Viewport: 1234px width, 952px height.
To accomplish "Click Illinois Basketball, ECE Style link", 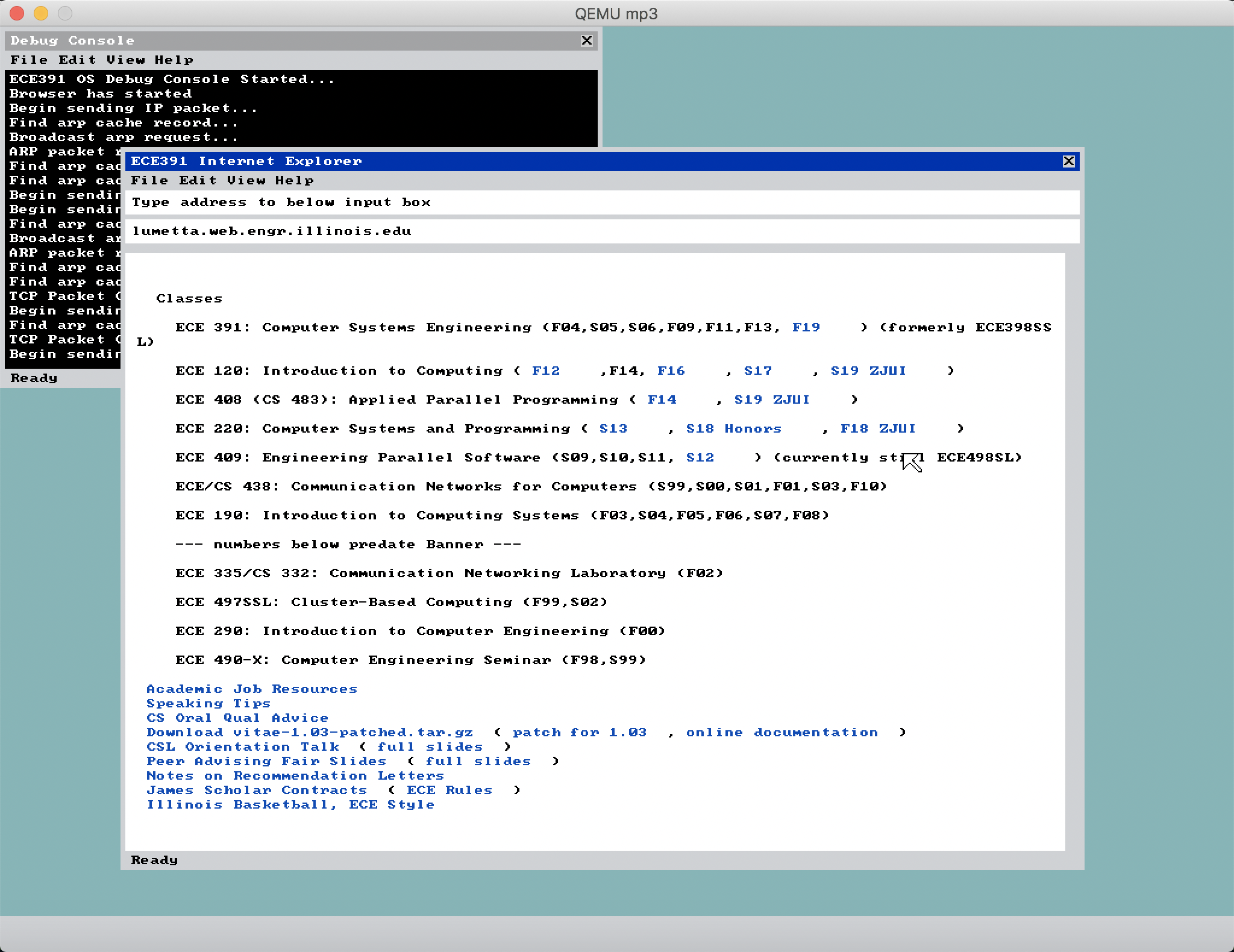I will [x=290, y=804].
